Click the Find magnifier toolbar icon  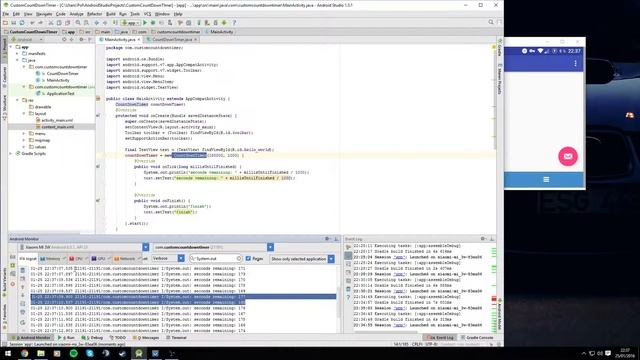[x=78, y=23]
